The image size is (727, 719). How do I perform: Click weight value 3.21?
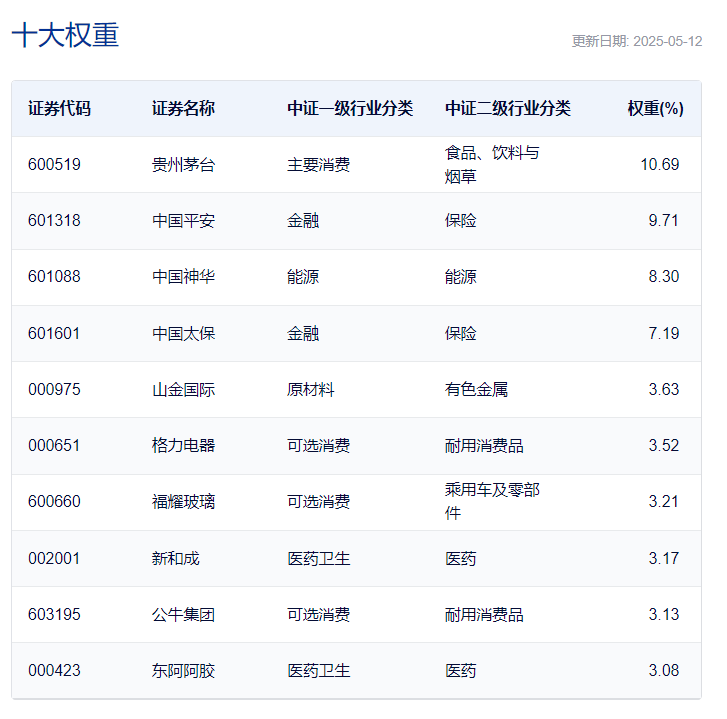(x=663, y=502)
